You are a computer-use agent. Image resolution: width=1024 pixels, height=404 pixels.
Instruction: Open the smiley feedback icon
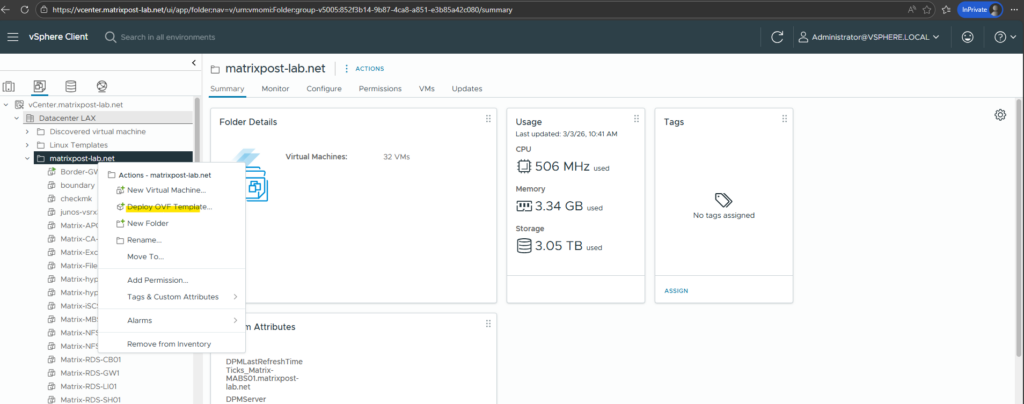coord(967,37)
